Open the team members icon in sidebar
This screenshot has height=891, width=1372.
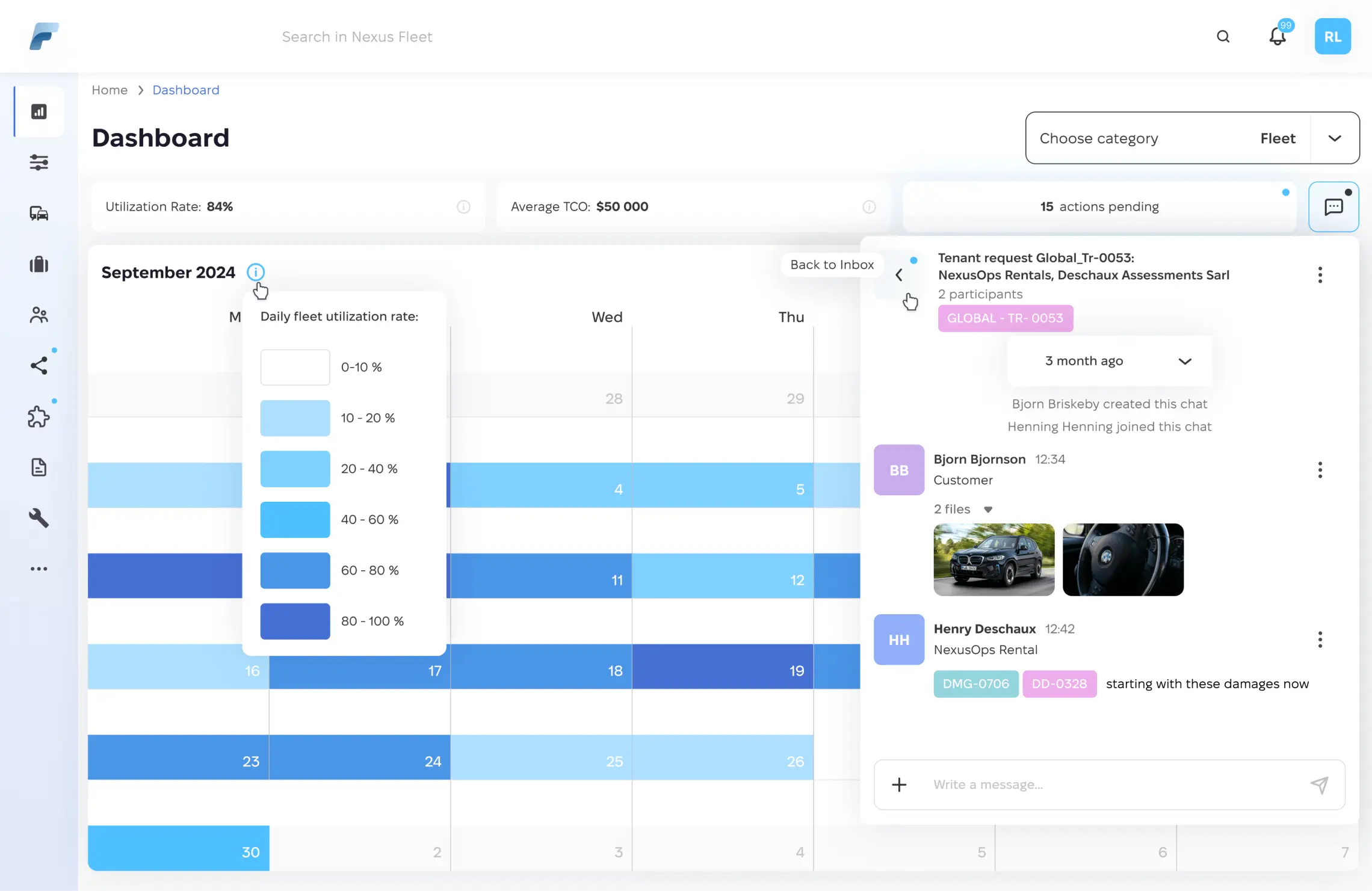click(39, 315)
